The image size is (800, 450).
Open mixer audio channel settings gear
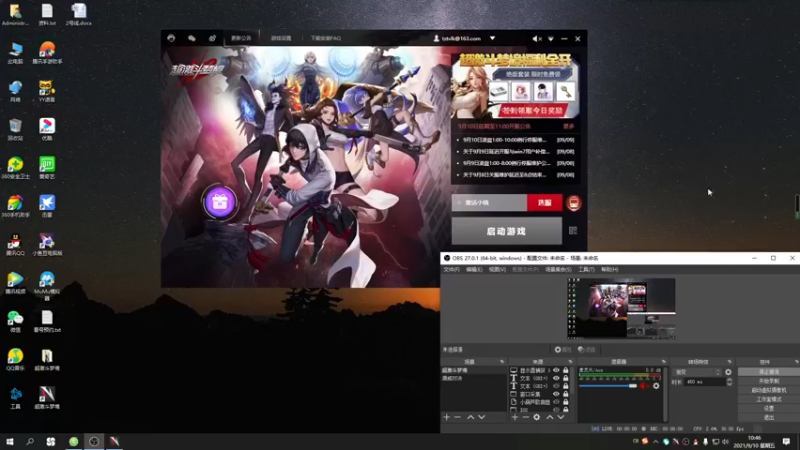(656, 386)
